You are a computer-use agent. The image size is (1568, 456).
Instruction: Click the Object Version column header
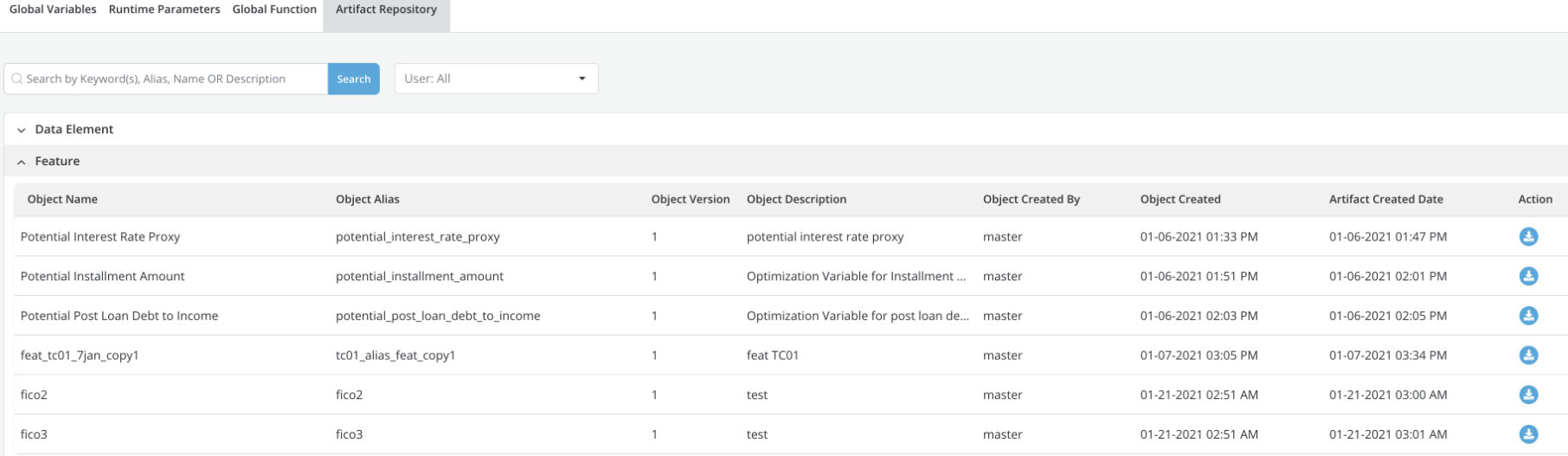(690, 199)
